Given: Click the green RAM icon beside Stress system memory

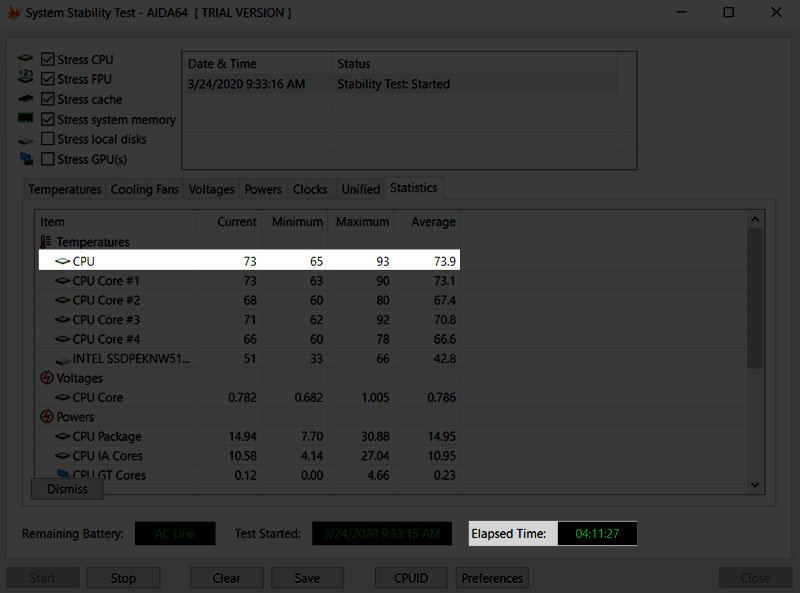Looking at the screenshot, I should click(26, 118).
